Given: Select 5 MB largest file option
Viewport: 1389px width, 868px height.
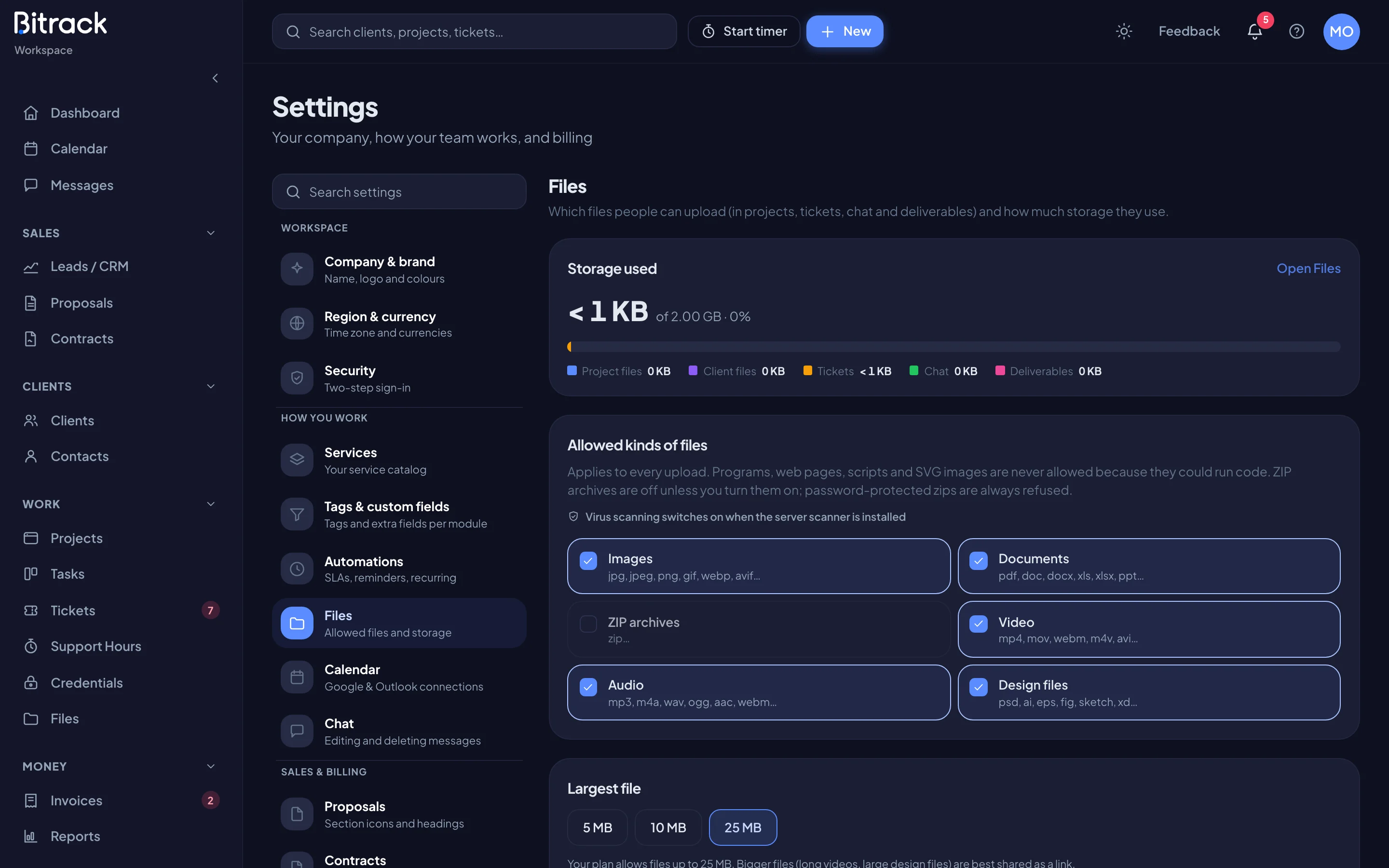Looking at the screenshot, I should (x=597, y=827).
